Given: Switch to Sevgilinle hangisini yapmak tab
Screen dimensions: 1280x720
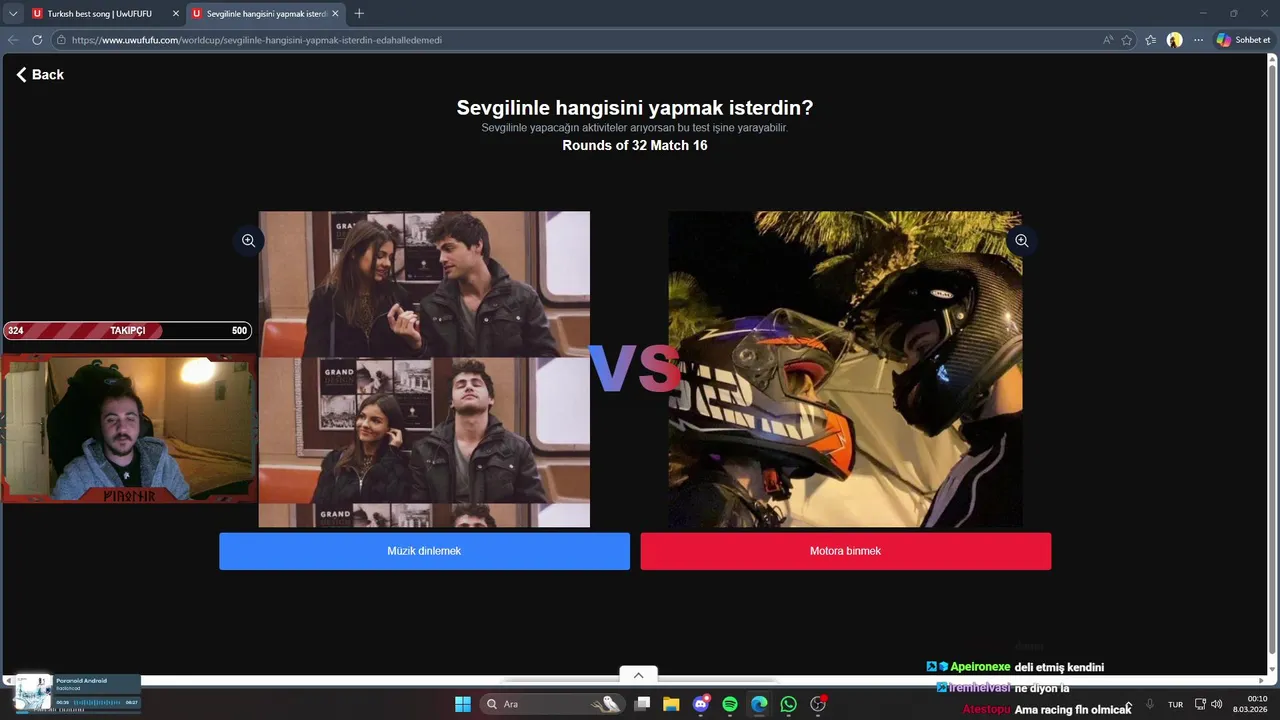Looking at the screenshot, I should pyautogui.click(x=266, y=14).
